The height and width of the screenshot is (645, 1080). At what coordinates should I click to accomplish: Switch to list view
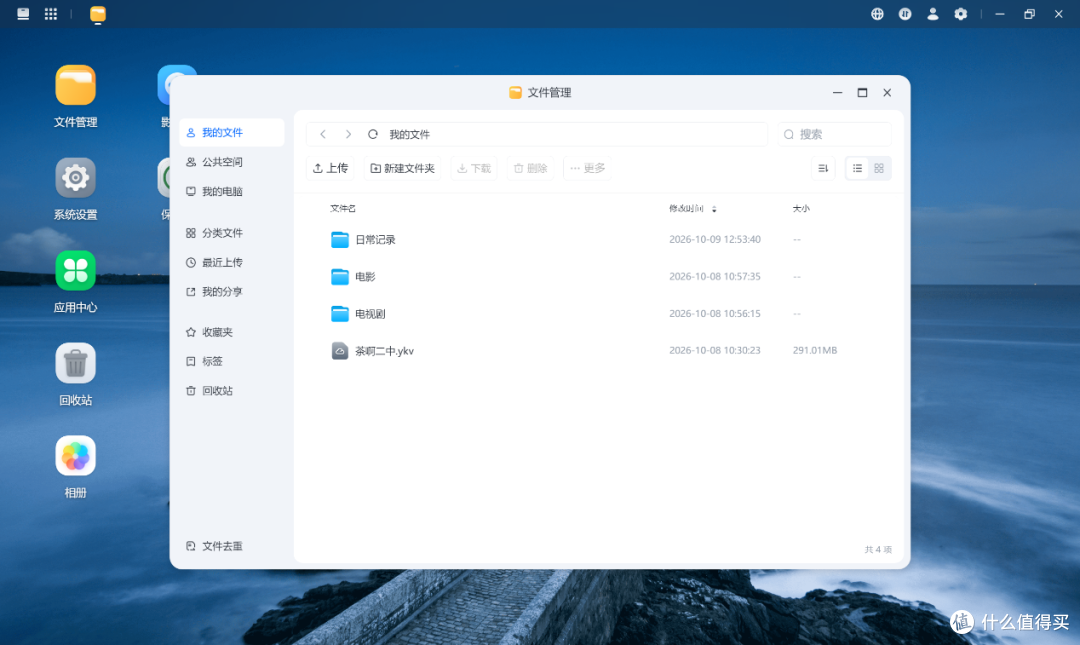coord(857,168)
